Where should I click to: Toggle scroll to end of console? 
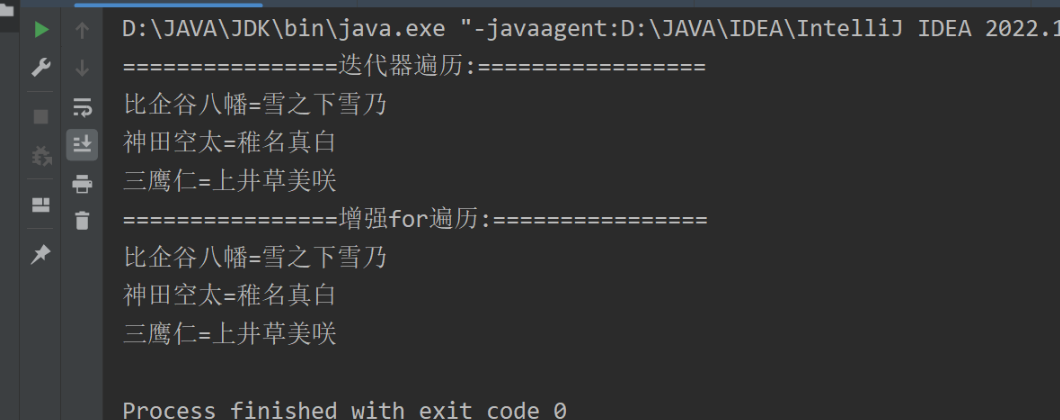pos(82,144)
